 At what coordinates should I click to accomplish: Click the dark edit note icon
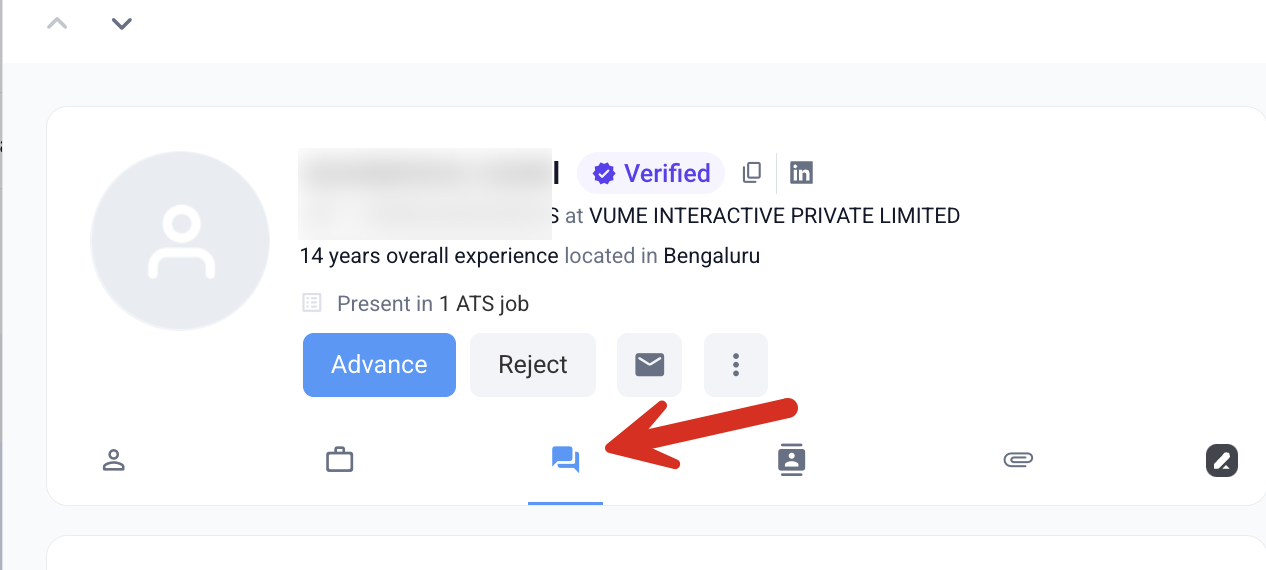(x=1222, y=460)
